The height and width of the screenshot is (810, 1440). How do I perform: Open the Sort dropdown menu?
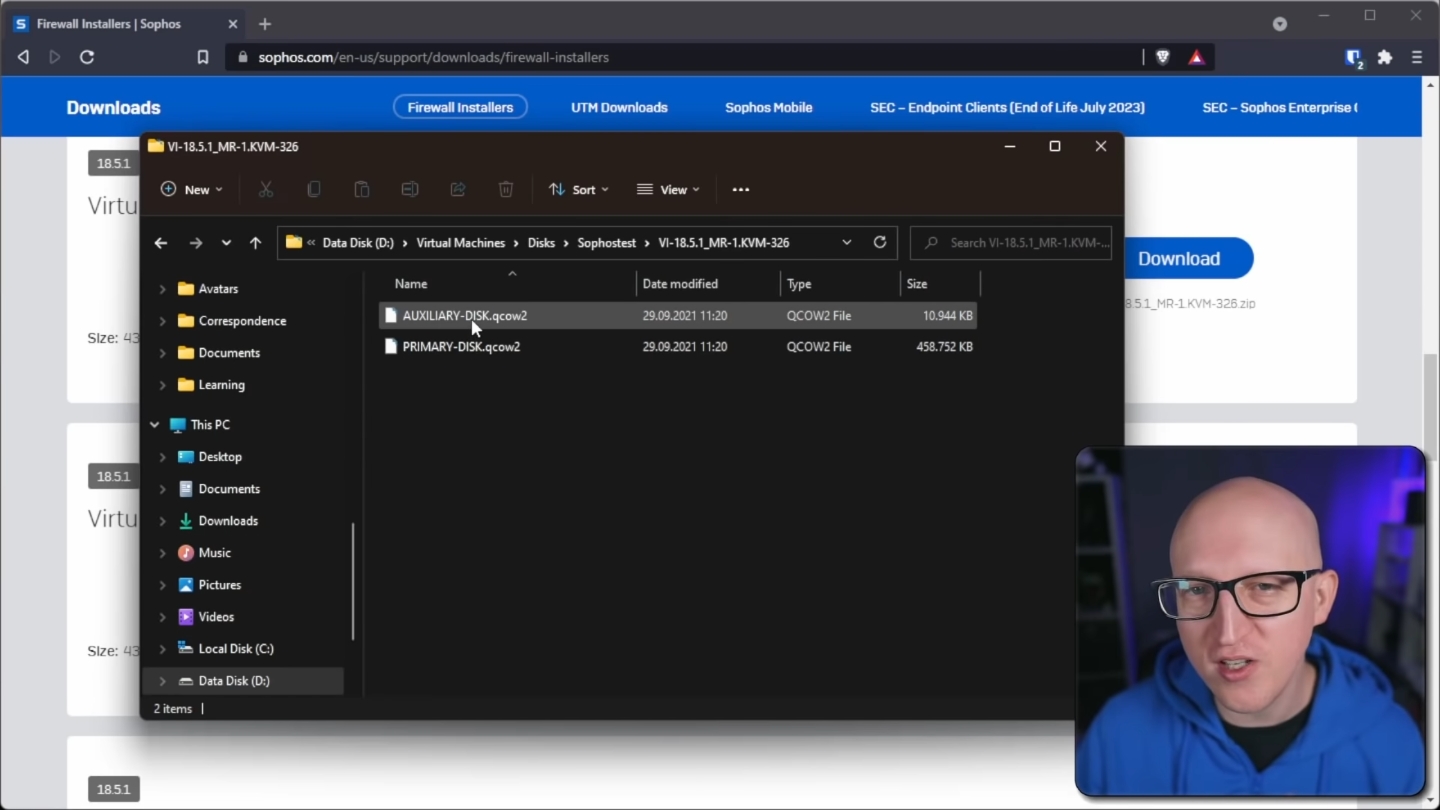[x=579, y=189]
